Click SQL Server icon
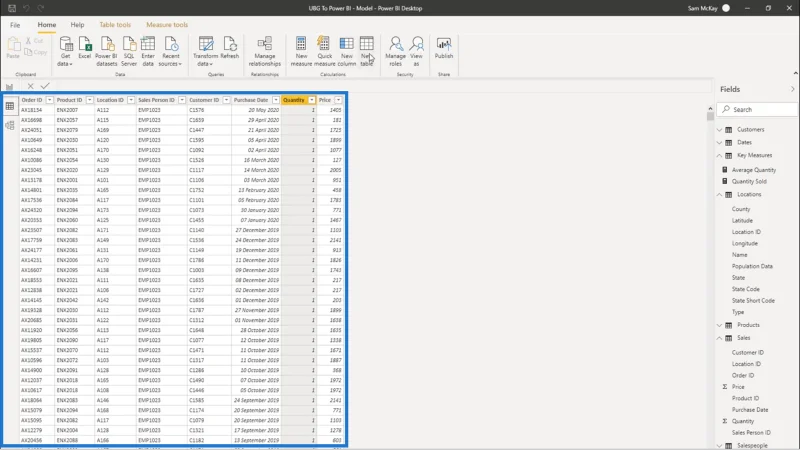The width and height of the screenshot is (800, 450). pos(129,51)
